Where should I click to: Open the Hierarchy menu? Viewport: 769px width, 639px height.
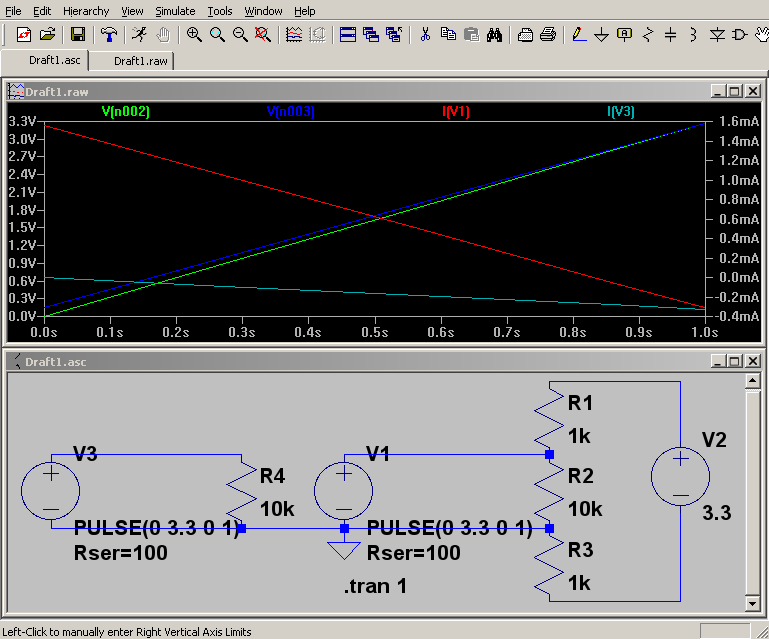86,11
